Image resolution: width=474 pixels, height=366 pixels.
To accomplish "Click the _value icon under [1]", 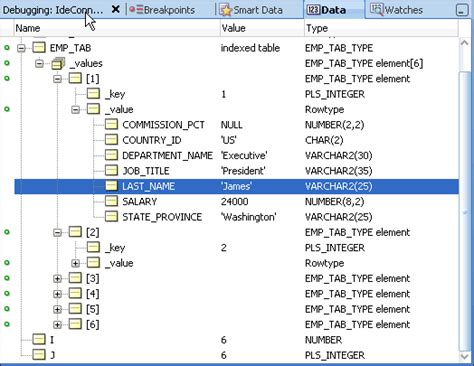I will tap(93, 109).
